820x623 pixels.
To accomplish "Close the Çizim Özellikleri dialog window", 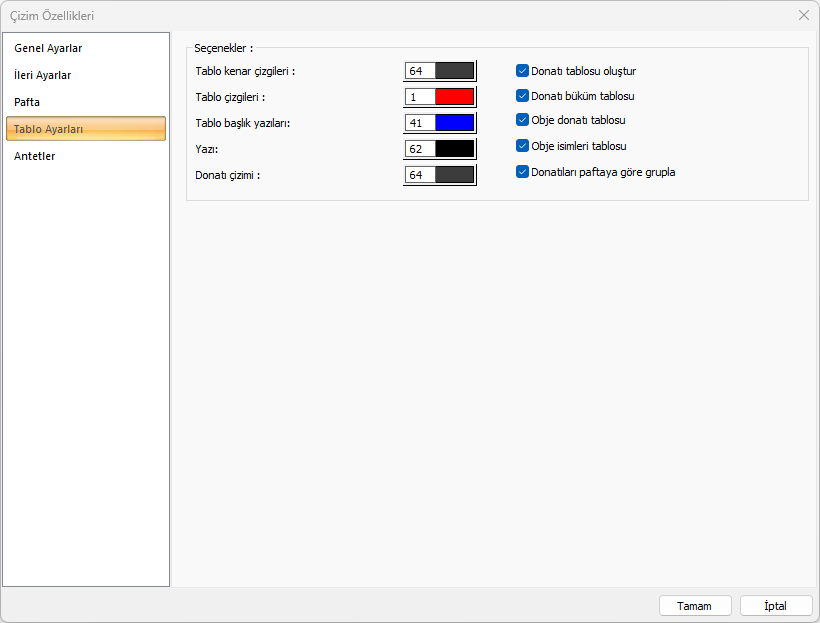I will coord(804,15).
